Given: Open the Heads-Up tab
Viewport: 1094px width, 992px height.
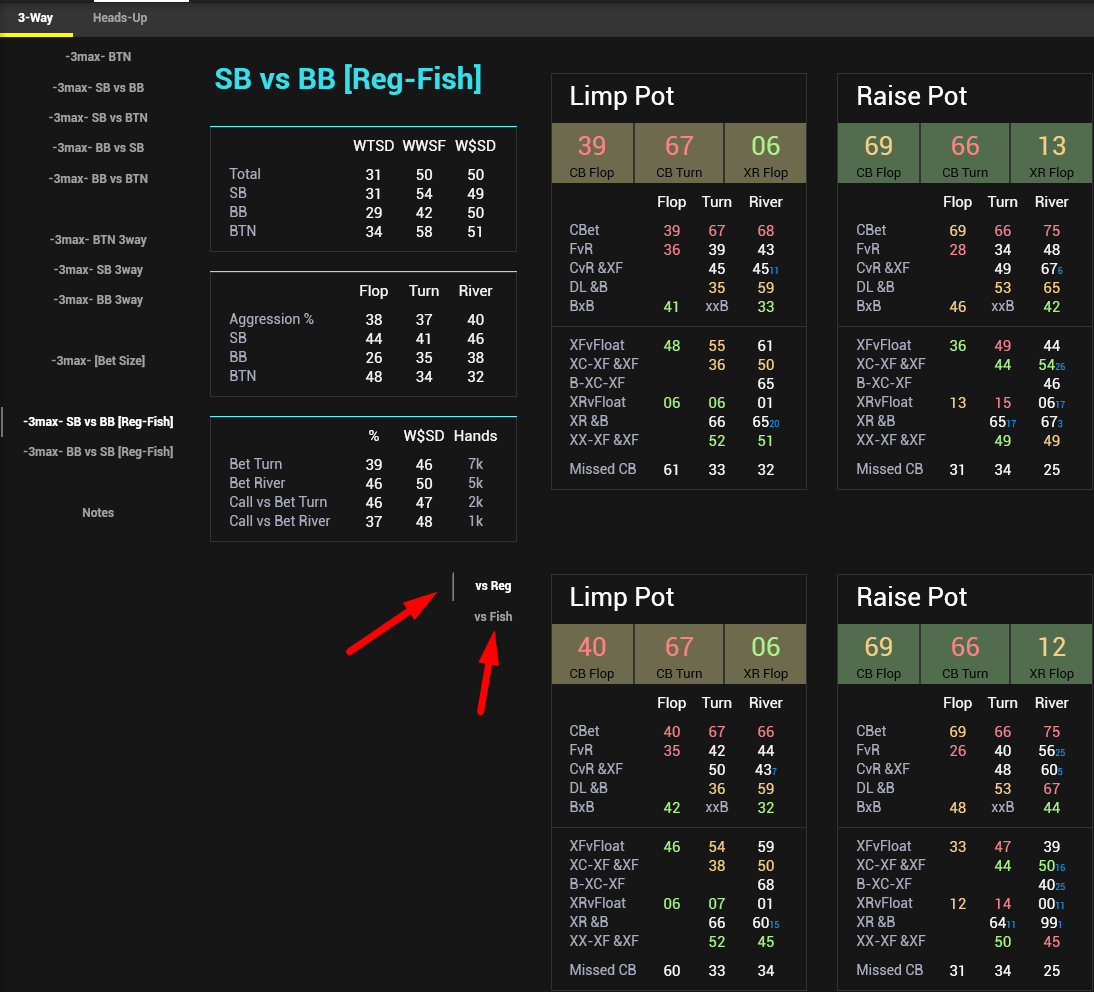Looking at the screenshot, I should [x=120, y=18].
